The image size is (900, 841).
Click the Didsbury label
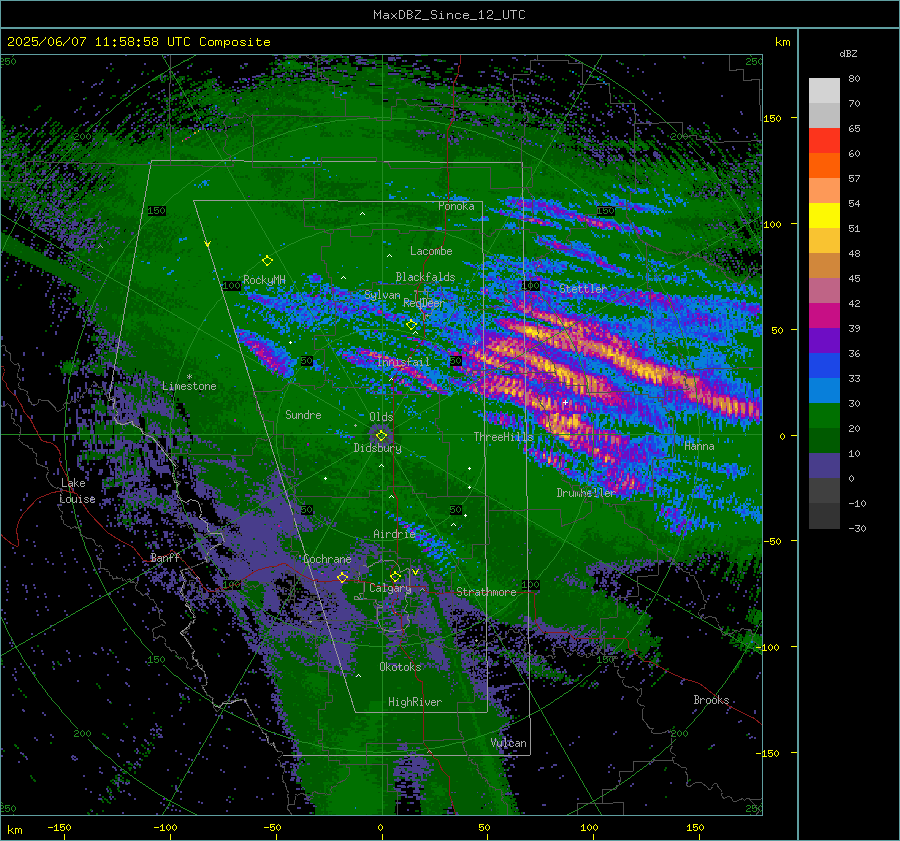click(377, 448)
